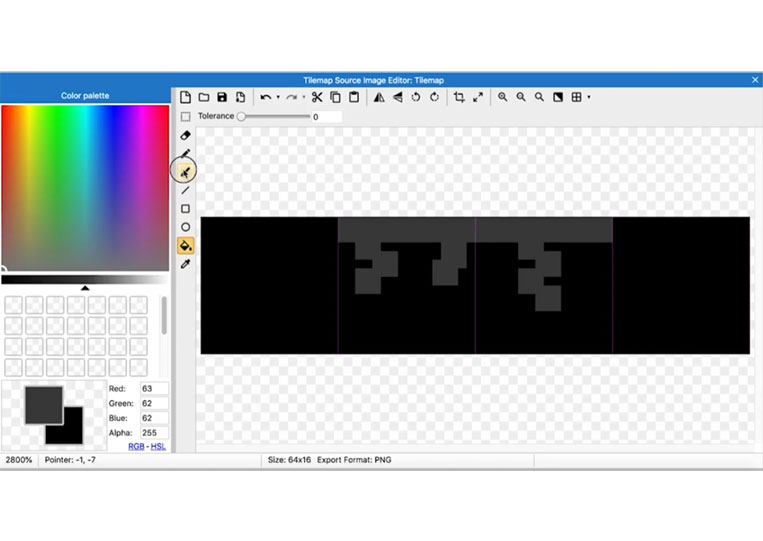763x541 pixels.
Task: Toggle the background contrast icon
Action: 558,97
